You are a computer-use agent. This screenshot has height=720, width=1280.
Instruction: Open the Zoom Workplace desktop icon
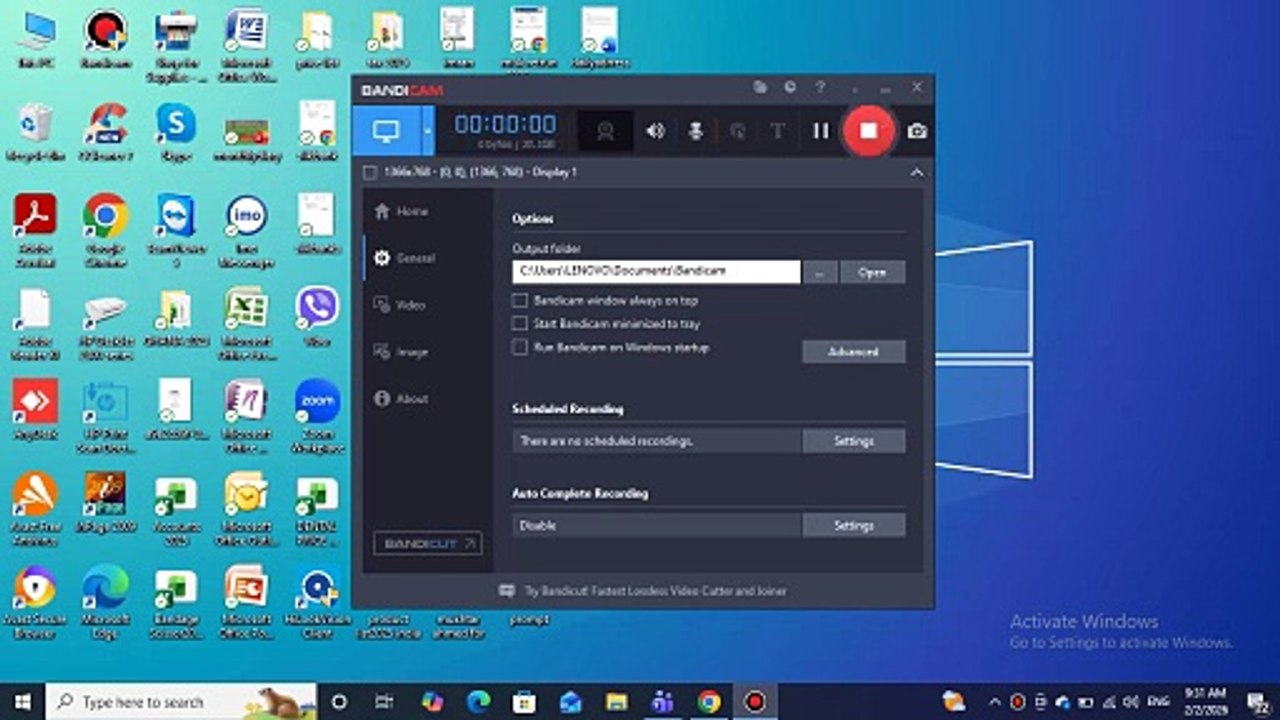pos(317,414)
